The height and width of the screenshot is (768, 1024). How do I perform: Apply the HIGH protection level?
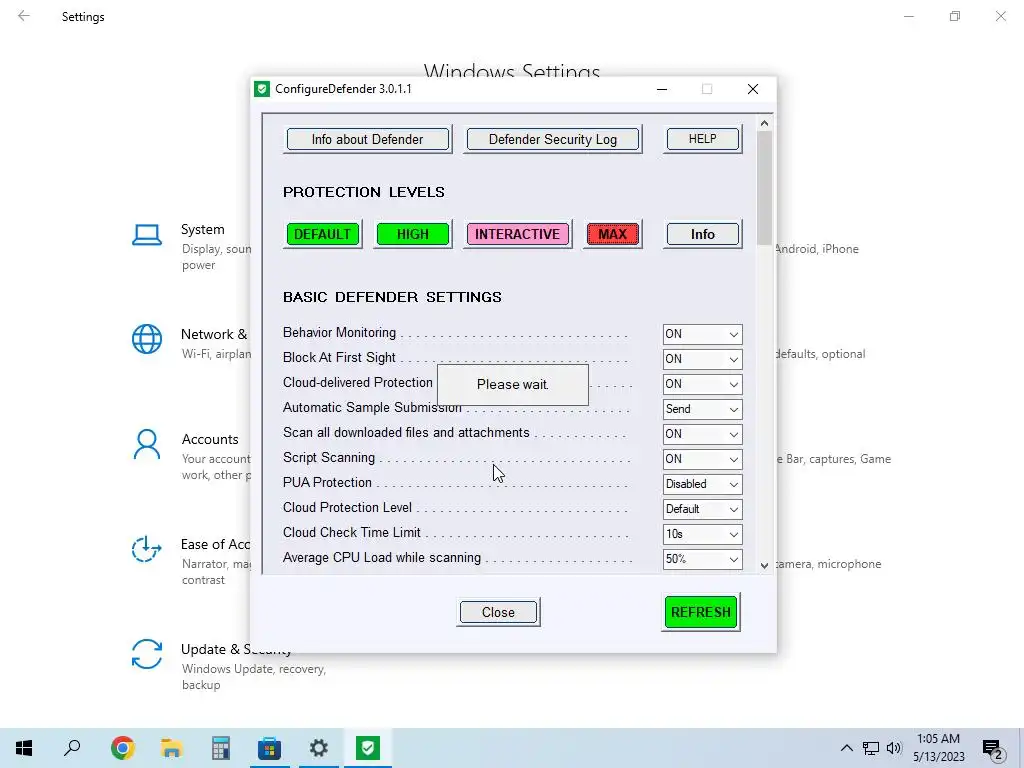(413, 234)
